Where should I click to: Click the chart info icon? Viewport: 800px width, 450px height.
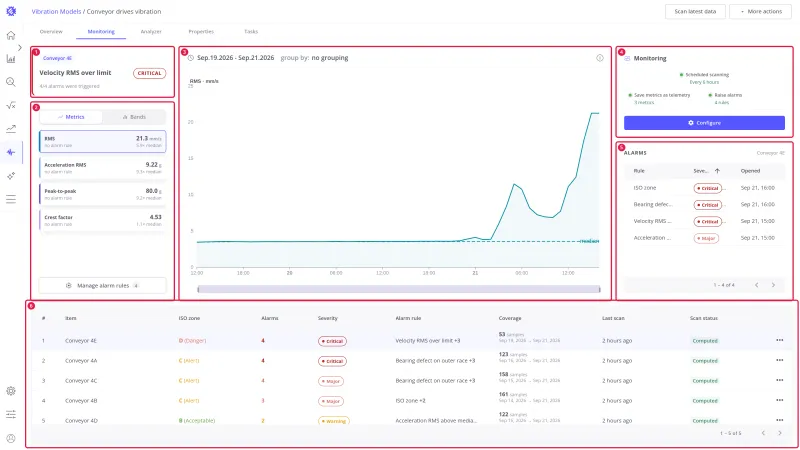(x=600, y=58)
